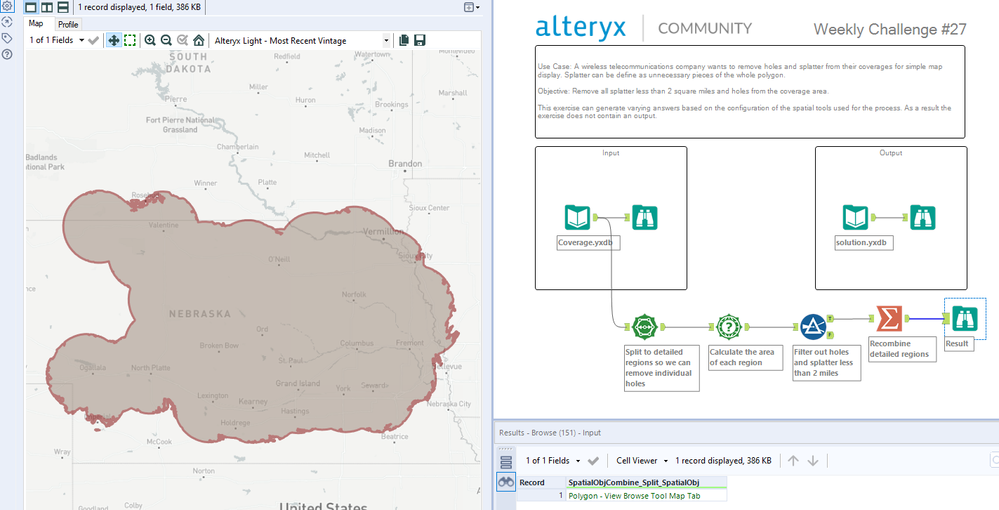Select the Coverage.yxdb Input Data tool
Viewport: 999px width, 510px height.
578,217
